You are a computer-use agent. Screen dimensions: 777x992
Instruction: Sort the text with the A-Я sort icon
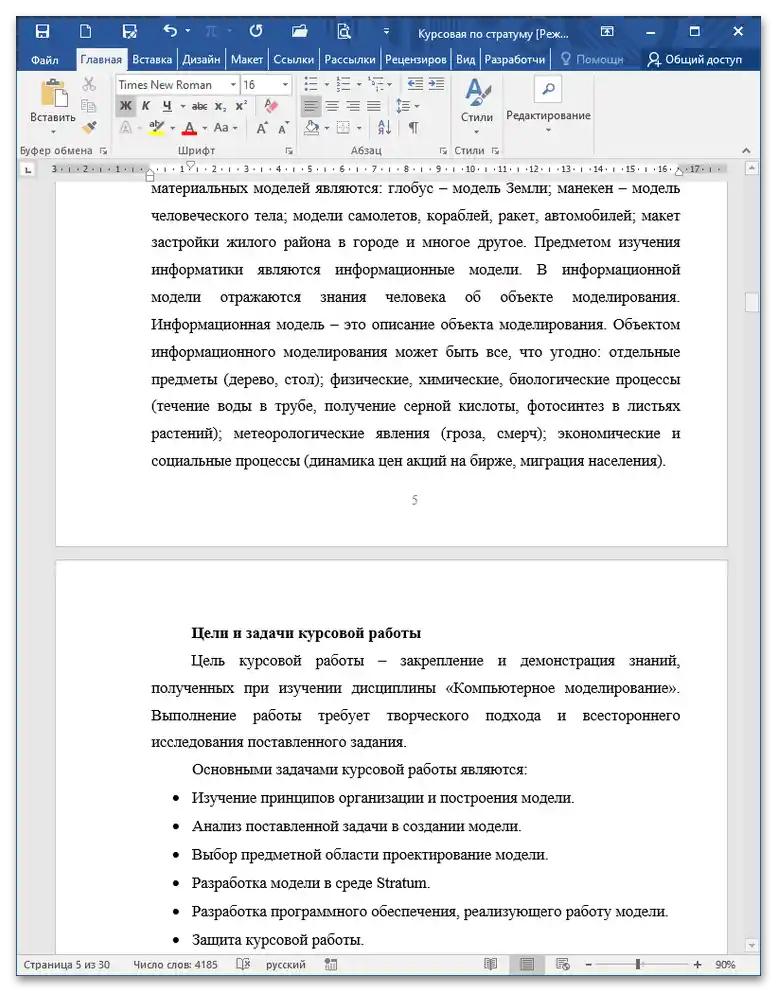coord(384,128)
